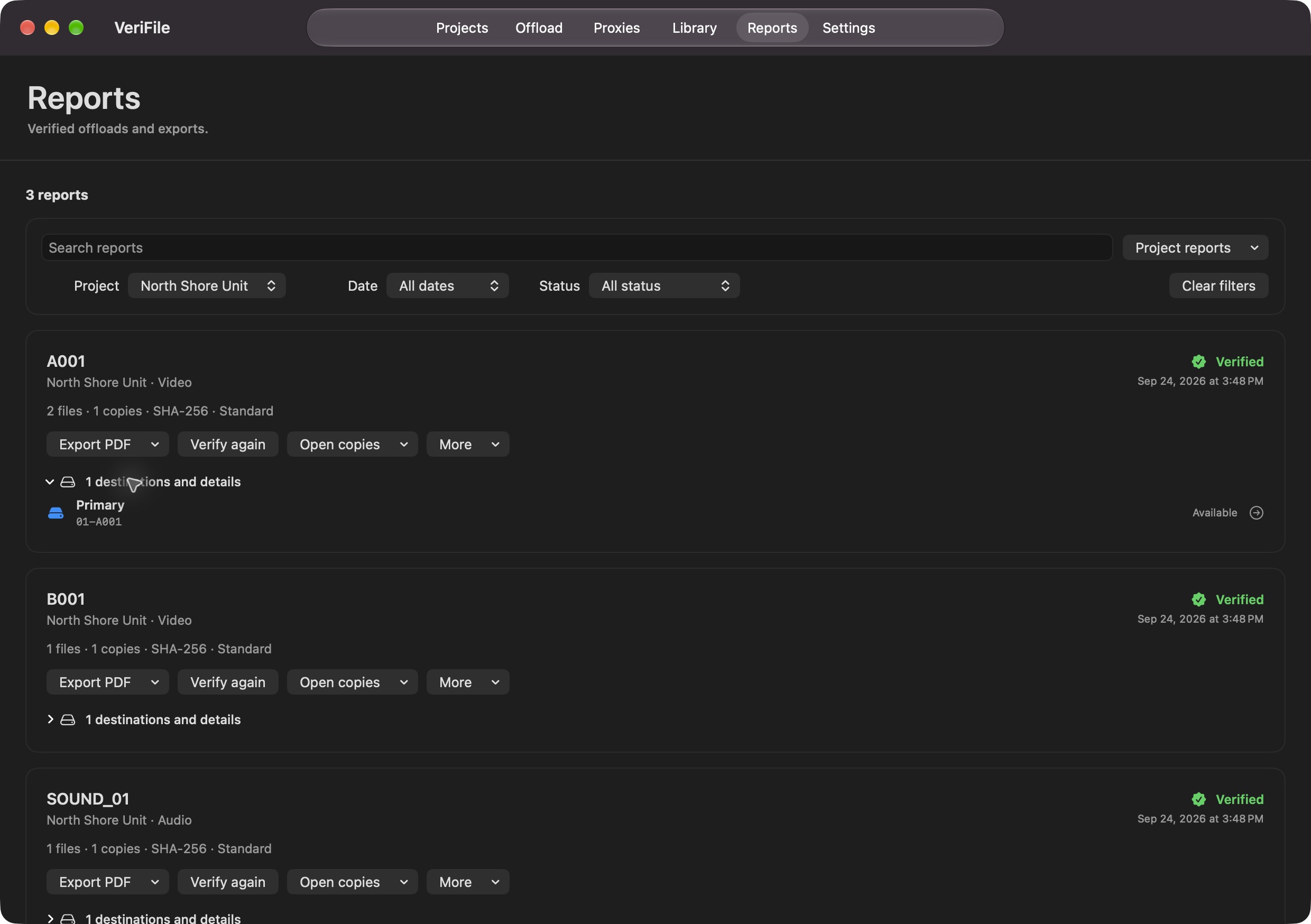Screen dimensions: 1311x924
Task: Open the Project filter North Shore Unit
Action: [207, 285]
